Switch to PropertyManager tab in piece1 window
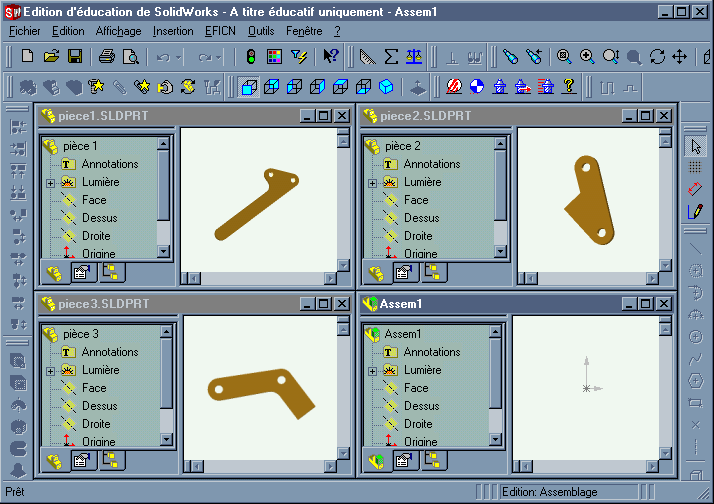Screen dimensions: 714x504 point(82,273)
